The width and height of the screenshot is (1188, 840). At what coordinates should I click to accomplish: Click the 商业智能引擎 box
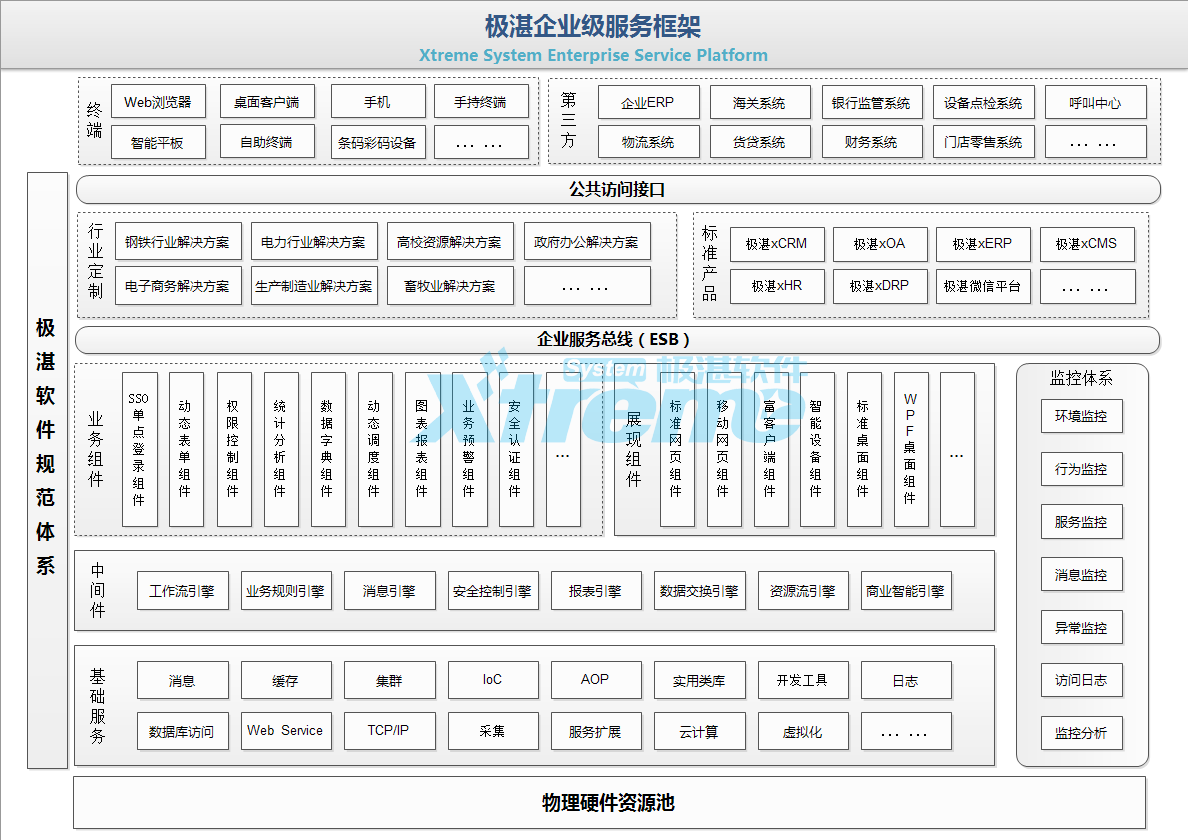pos(905,591)
